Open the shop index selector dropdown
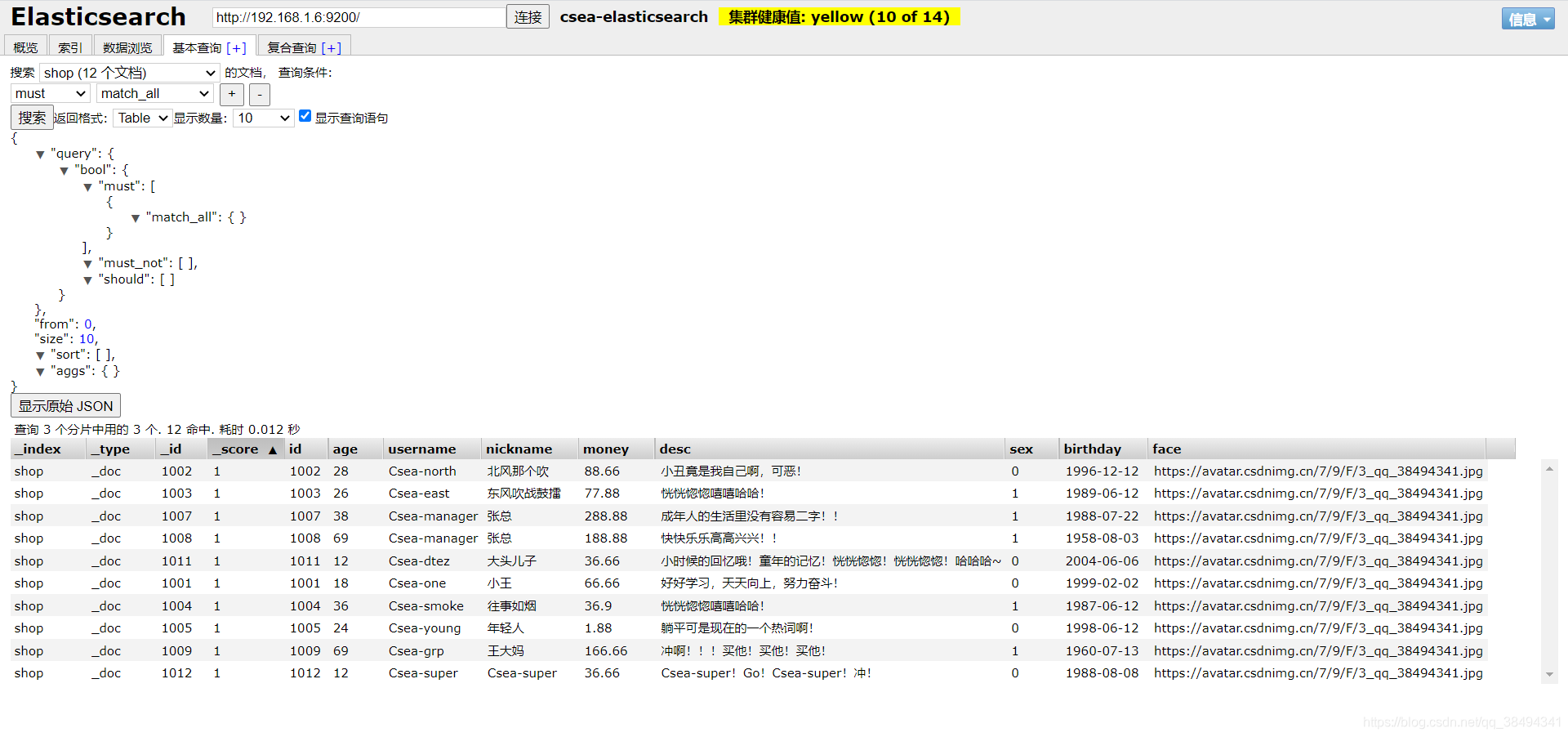Viewport: 1568px width, 737px height. click(130, 73)
